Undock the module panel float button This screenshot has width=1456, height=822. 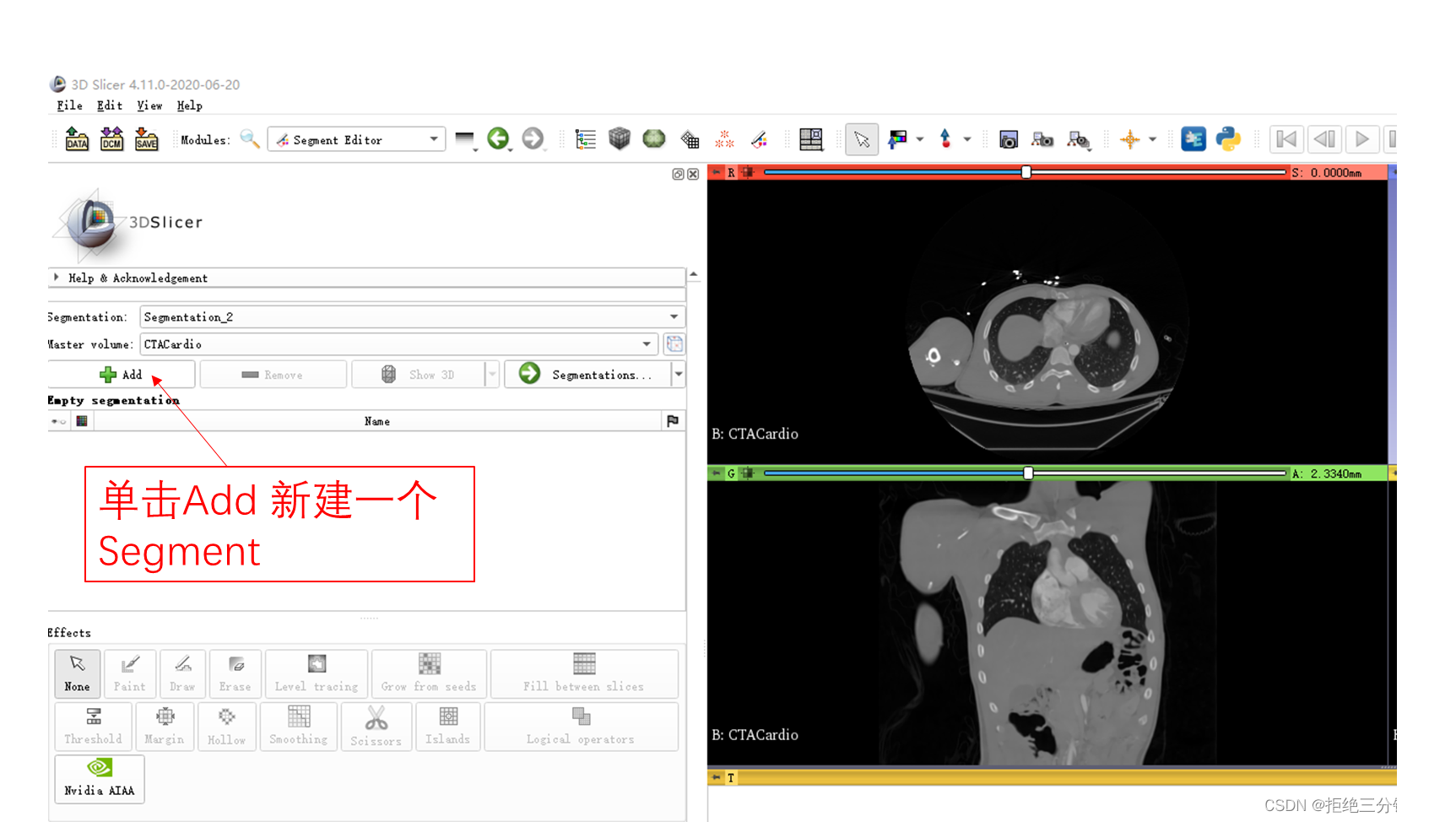[678, 174]
